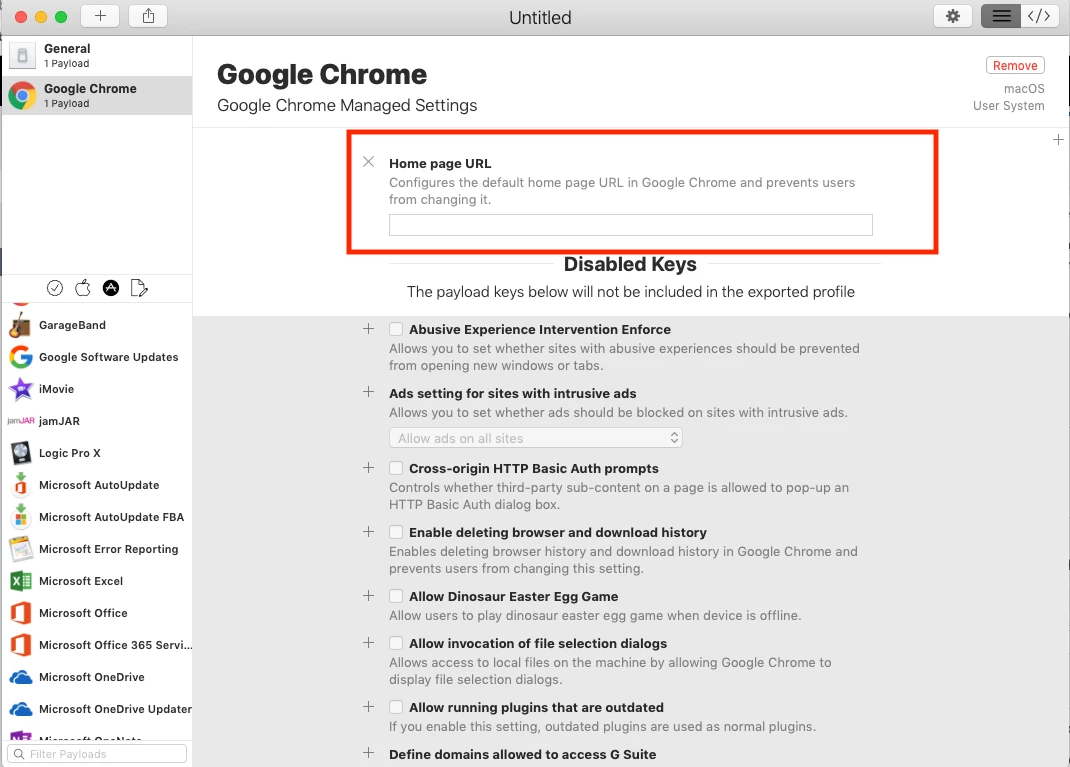1070x767 pixels.
Task: Click the Disabled Keys section heading
Action: (630, 264)
